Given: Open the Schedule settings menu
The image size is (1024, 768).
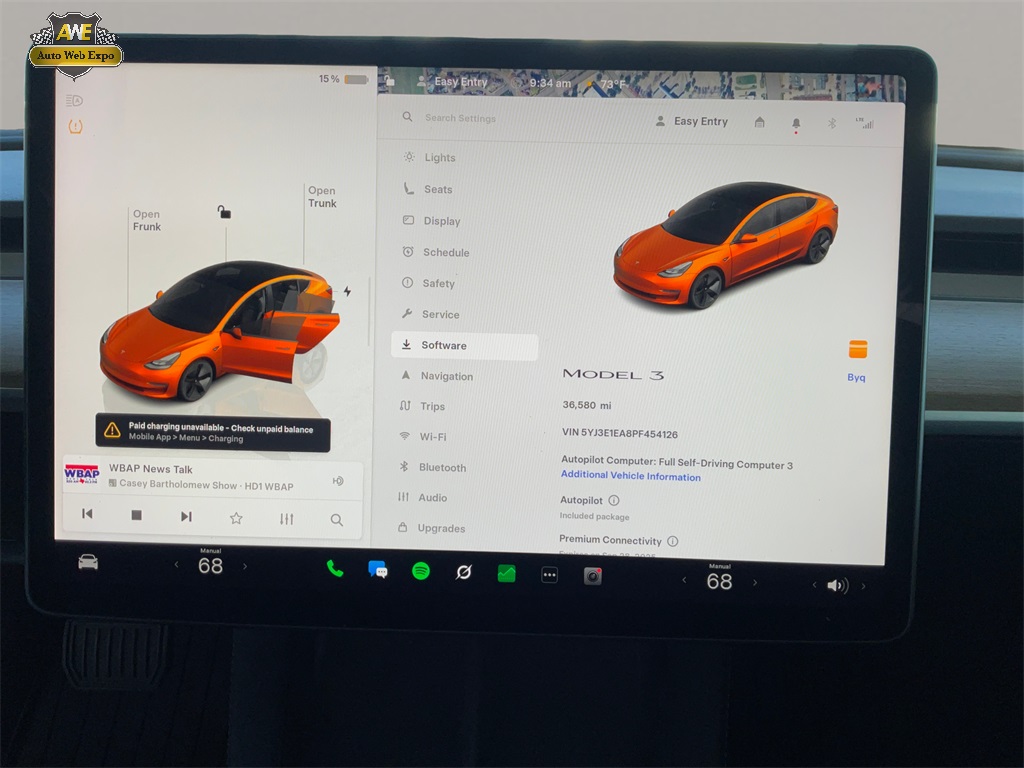Looking at the screenshot, I should coord(436,252).
